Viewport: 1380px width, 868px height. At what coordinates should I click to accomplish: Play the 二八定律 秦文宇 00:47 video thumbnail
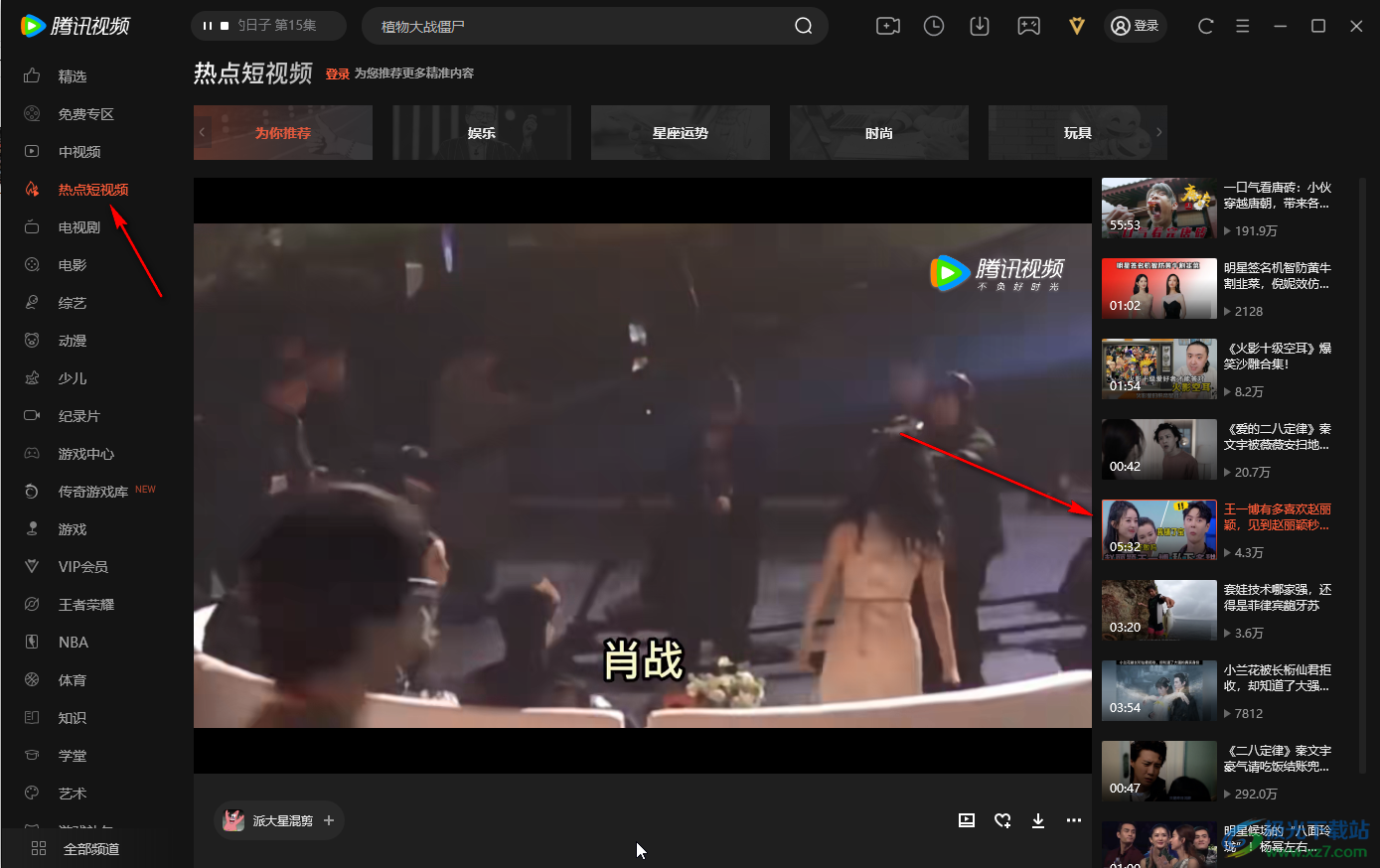pyautogui.click(x=1159, y=772)
